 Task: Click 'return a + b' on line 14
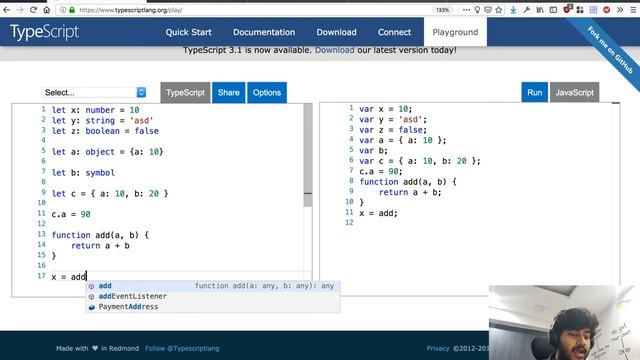click(100, 246)
